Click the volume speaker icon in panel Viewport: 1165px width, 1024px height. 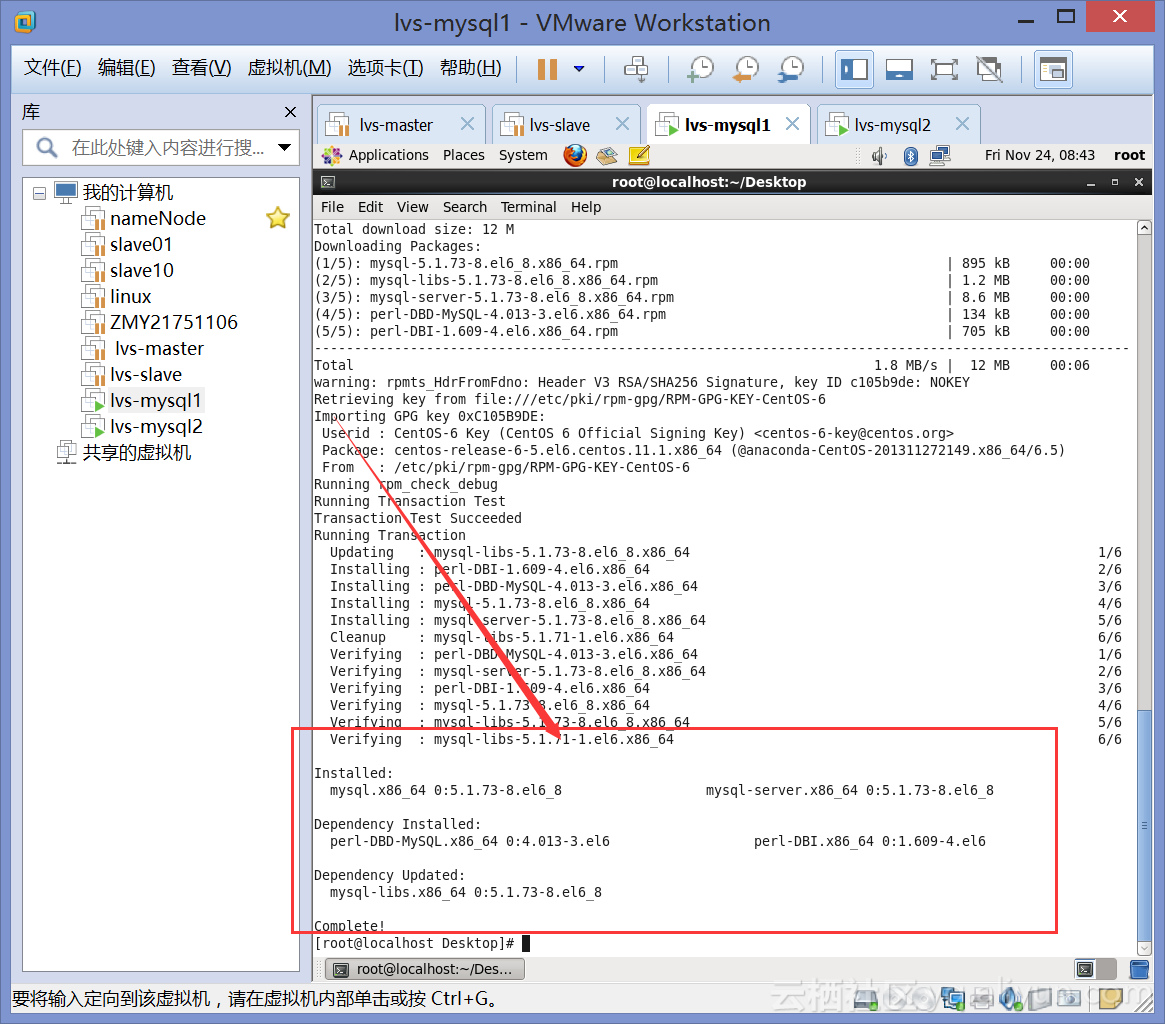click(x=880, y=155)
